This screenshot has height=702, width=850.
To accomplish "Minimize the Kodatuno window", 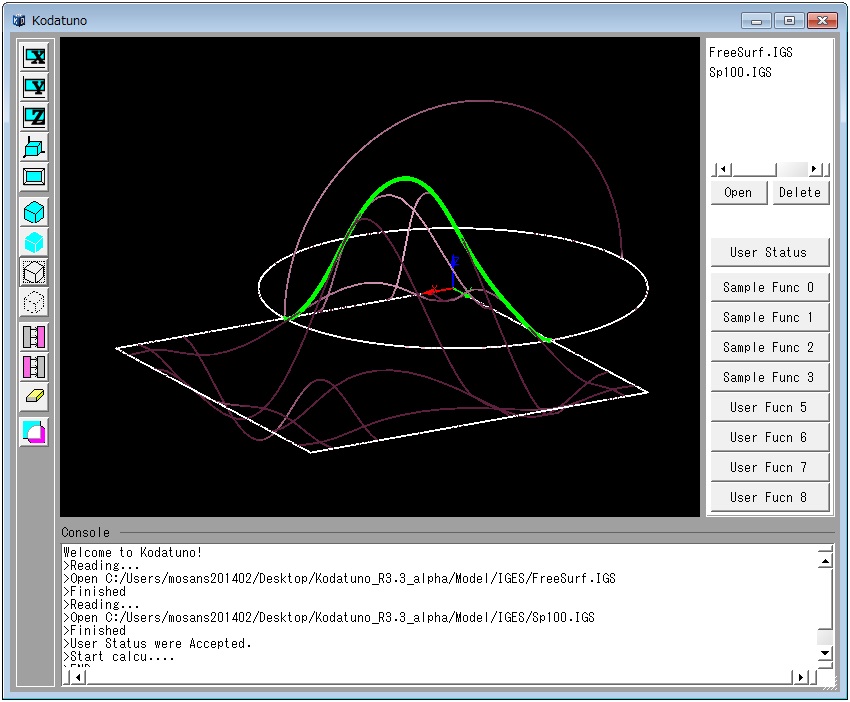I will pyautogui.click(x=756, y=21).
